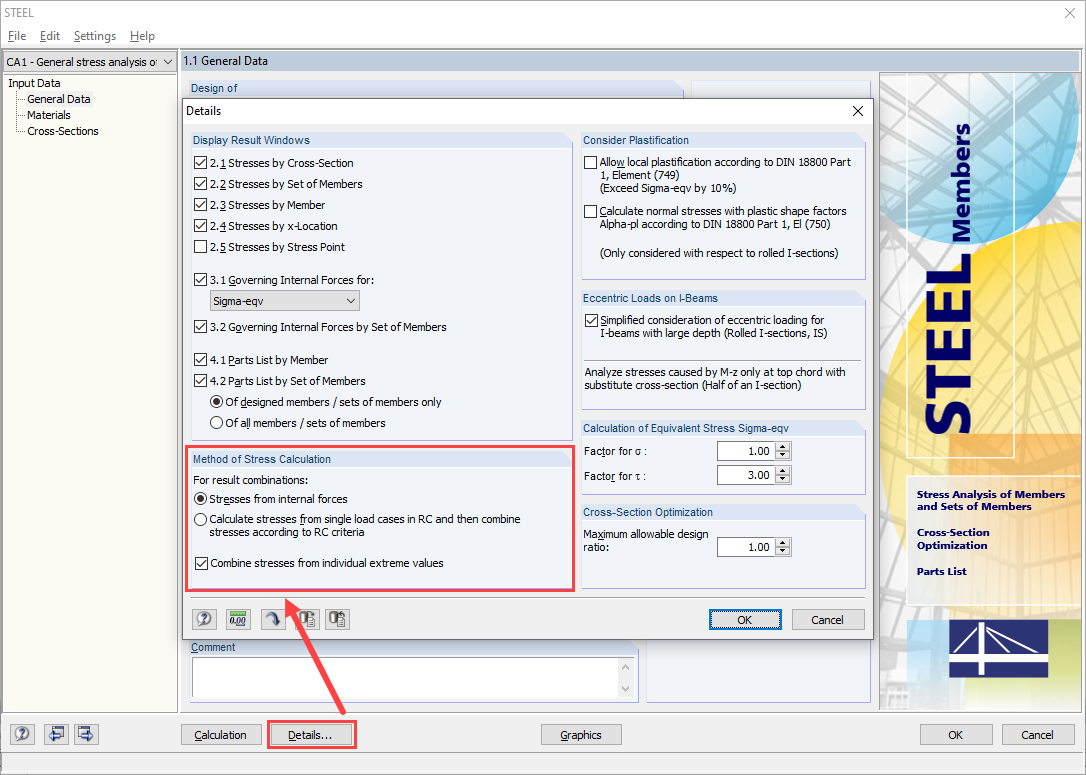Decrease maximum allowable design ratio
This screenshot has height=775, width=1086.
(783, 551)
